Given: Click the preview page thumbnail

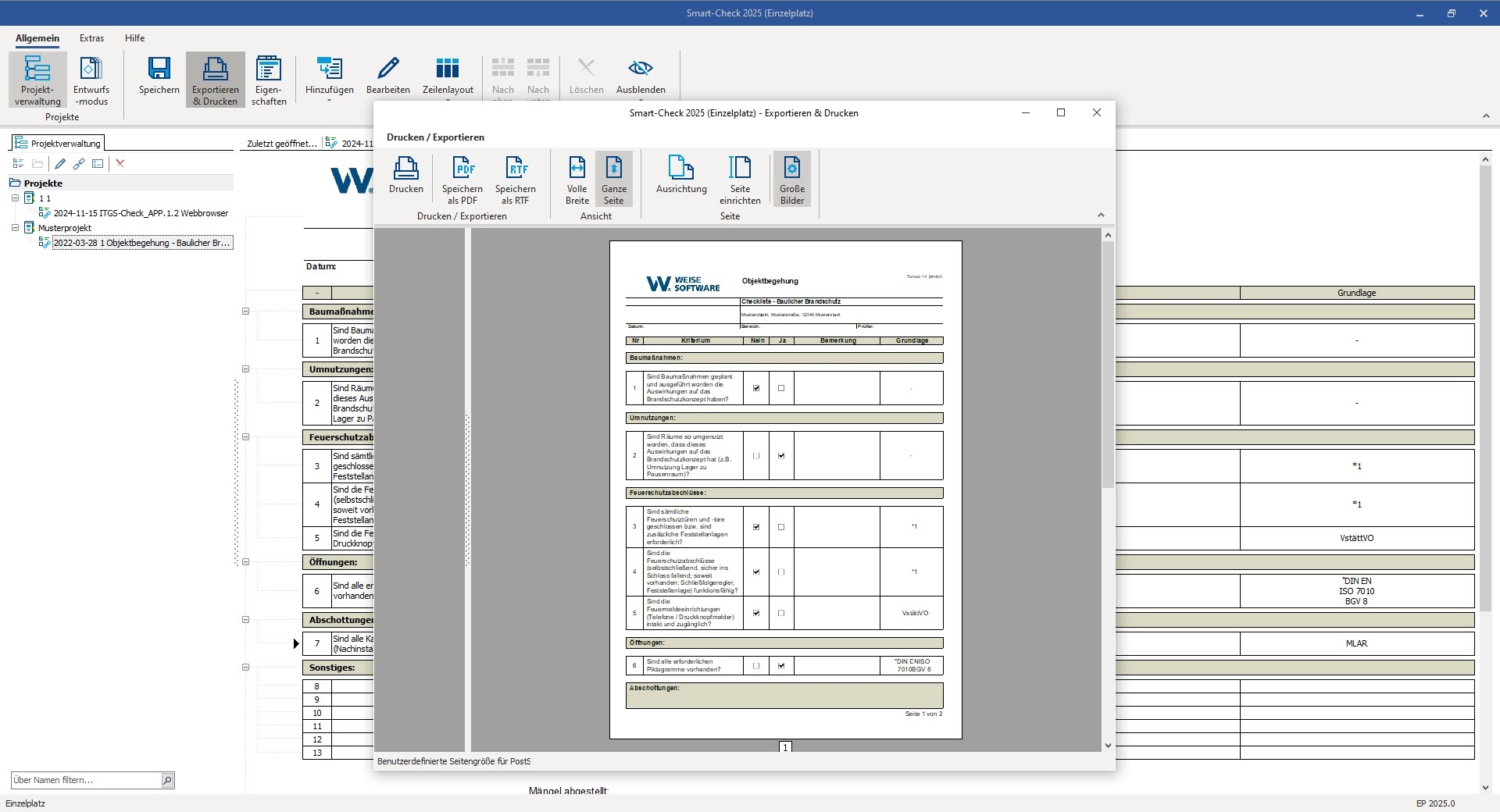Looking at the screenshot, I should [785, 490].
